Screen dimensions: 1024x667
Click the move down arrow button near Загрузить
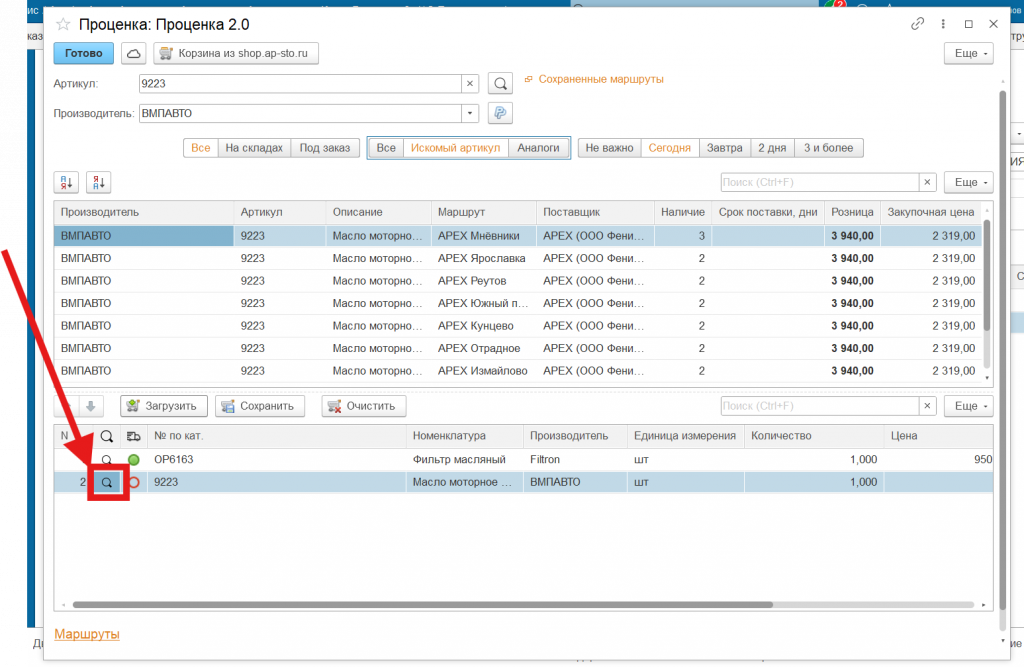[x=90, y=406]
